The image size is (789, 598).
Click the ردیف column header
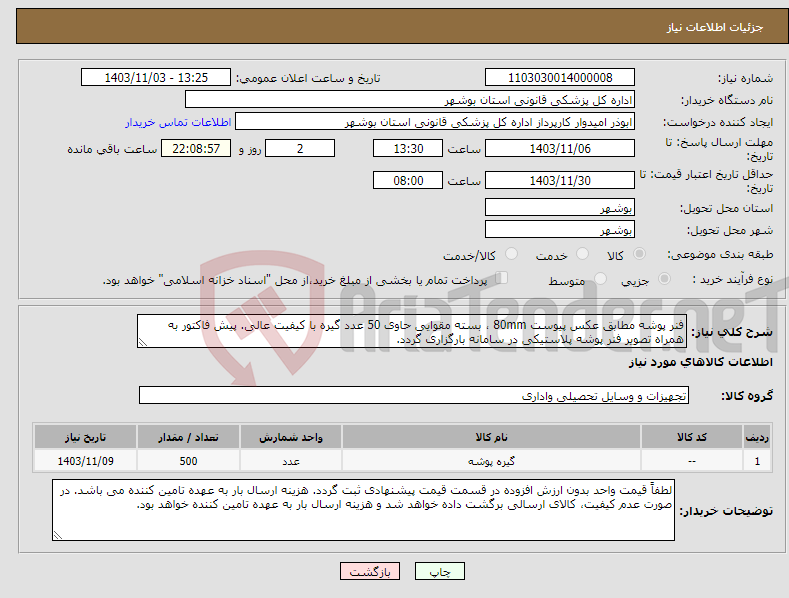pyautogui.click(x=757, y=437)
